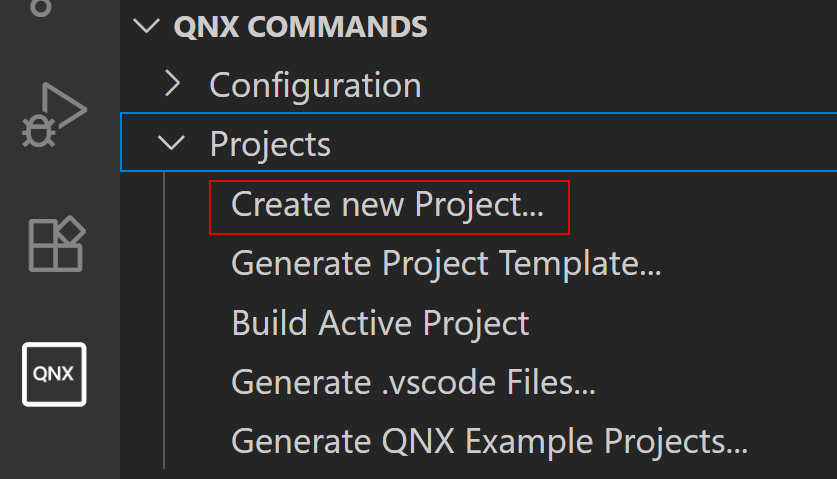This screenshot has width=837, height=479.
Task: Select the Configuration tree node label
Action: [x=315, y=85]
